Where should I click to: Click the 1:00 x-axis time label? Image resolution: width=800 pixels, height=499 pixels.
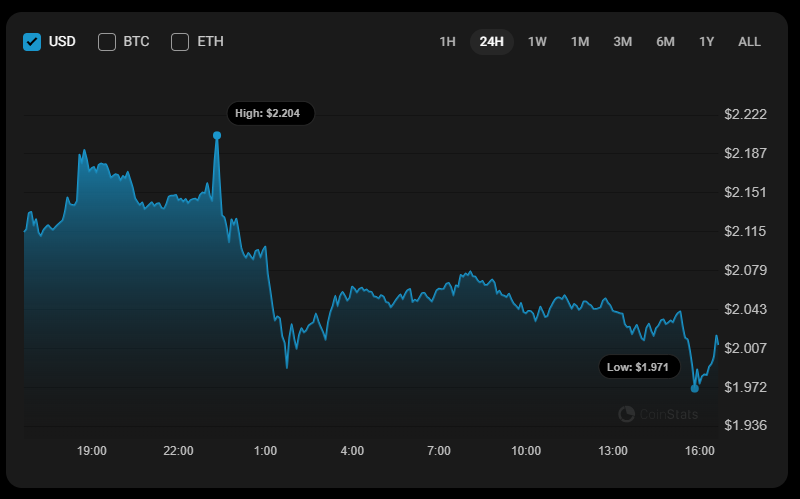(265, 452)
